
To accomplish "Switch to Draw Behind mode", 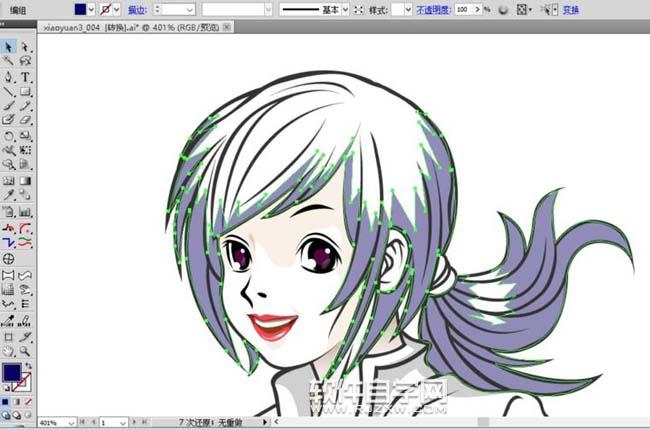I will click(17, 415).
